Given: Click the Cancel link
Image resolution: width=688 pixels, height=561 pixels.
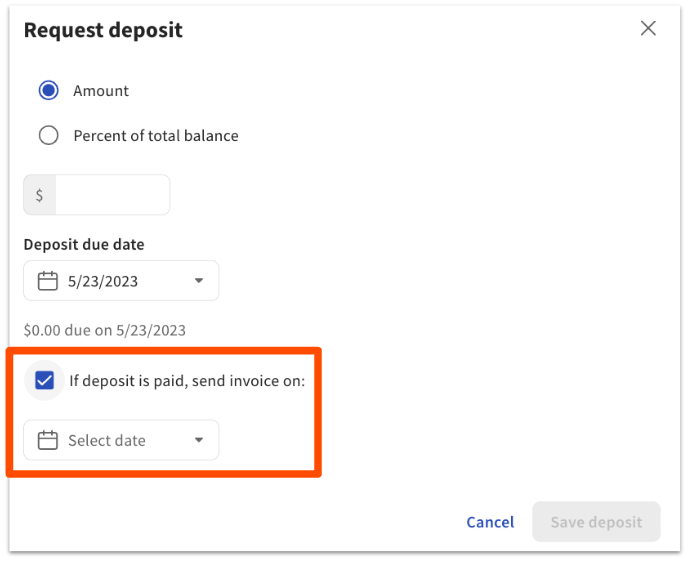Looking at the screenshot, I should click(x=490, y=522).
